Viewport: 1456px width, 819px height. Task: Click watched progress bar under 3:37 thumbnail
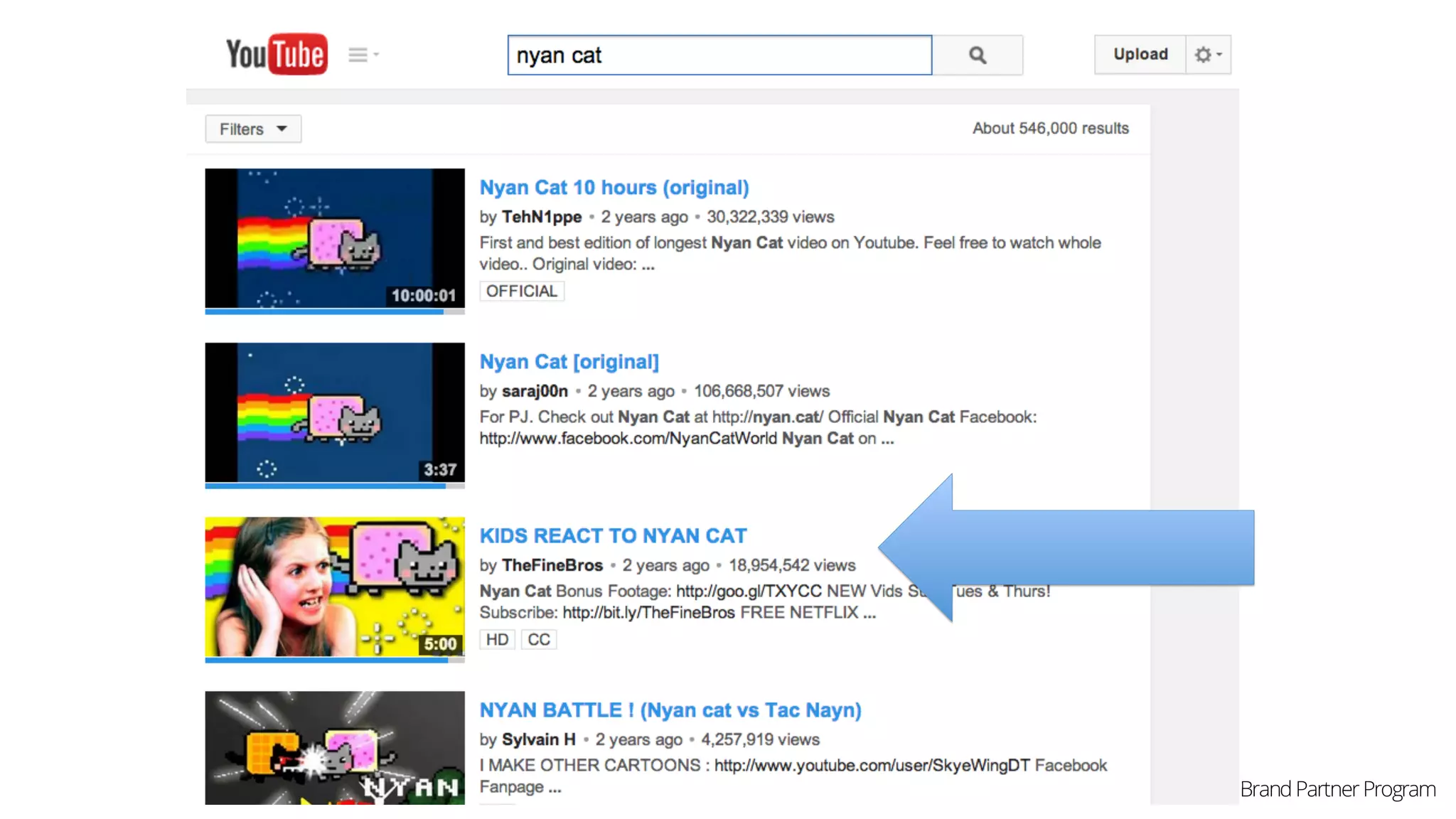tap(327, 486)
